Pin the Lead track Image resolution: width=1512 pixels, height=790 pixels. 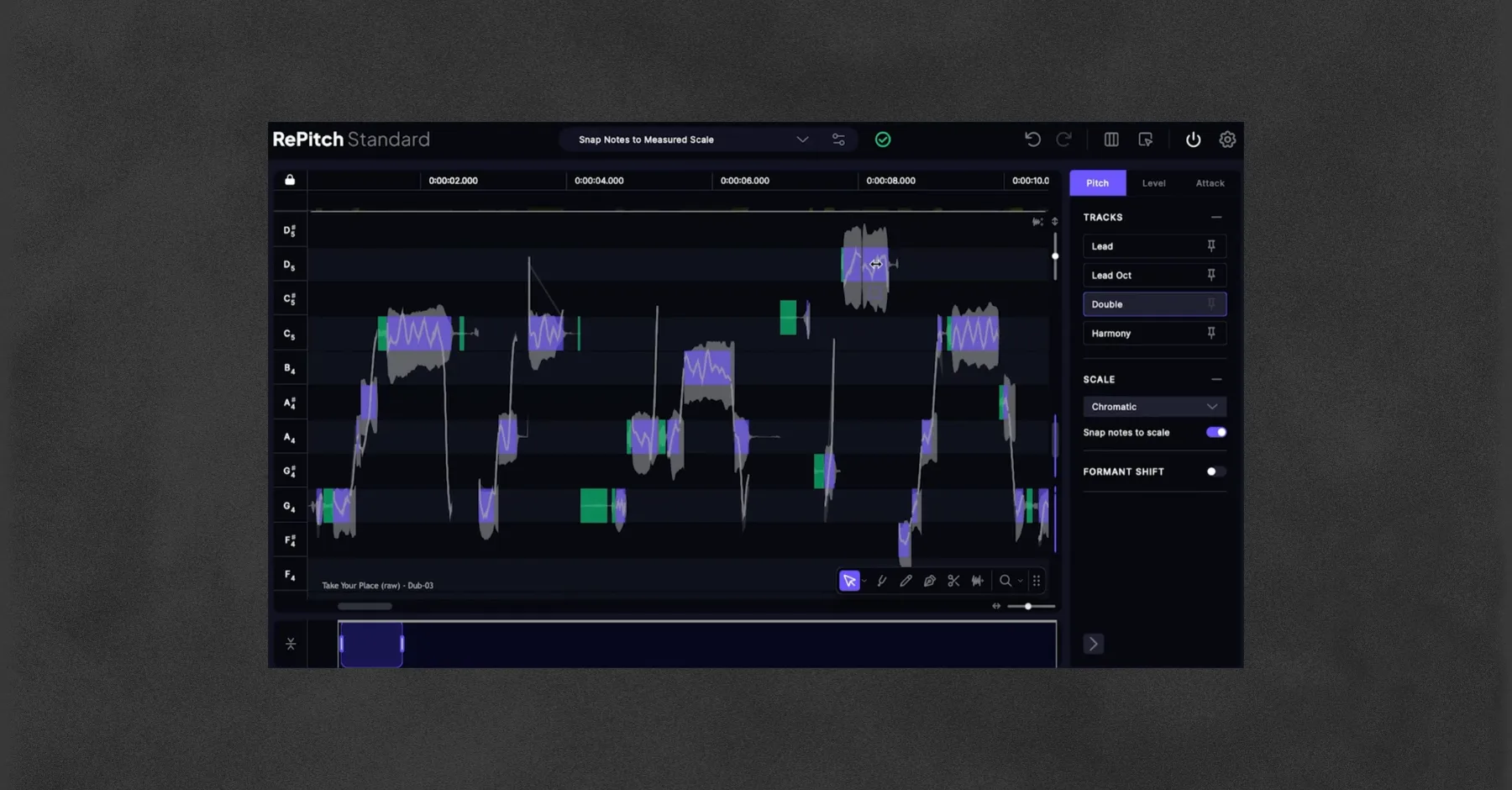pos(1211,246)
